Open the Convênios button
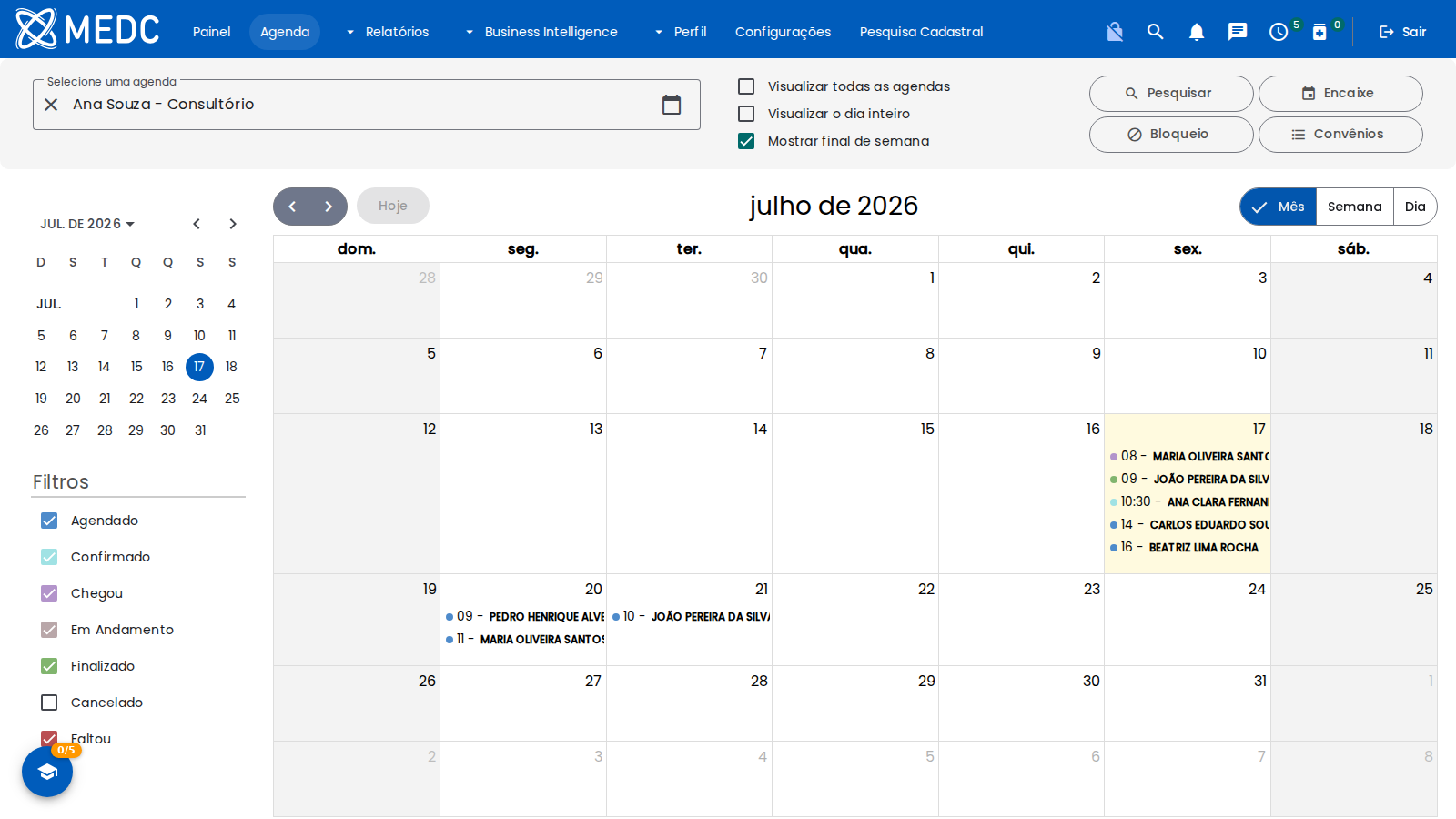Viewport: 1456px width, 819px height. pyautogui.click(x=1340, y=135)
